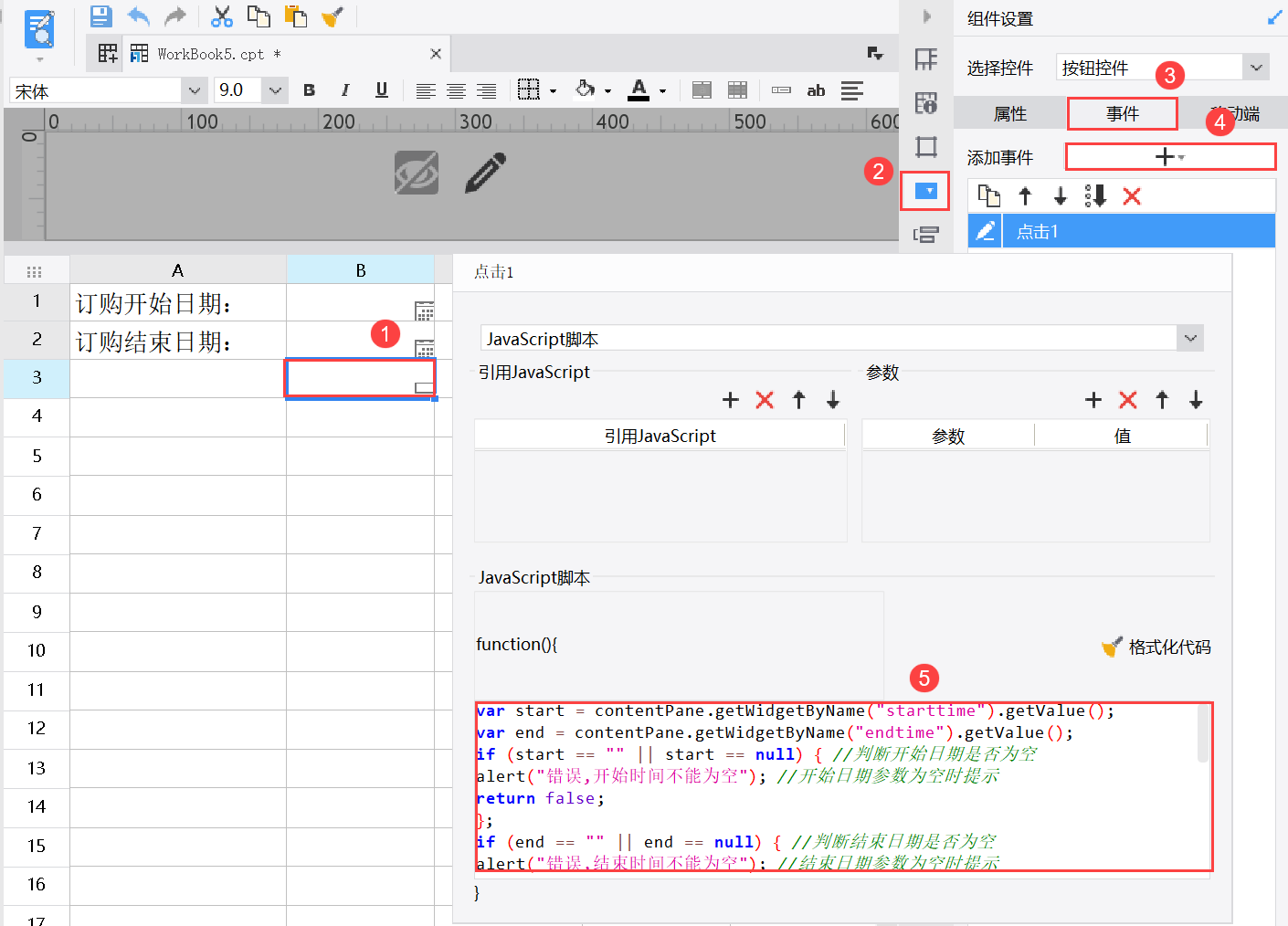Select all cells via corner button
This screenshot has width=1288, height=926.
coord(35,270)
